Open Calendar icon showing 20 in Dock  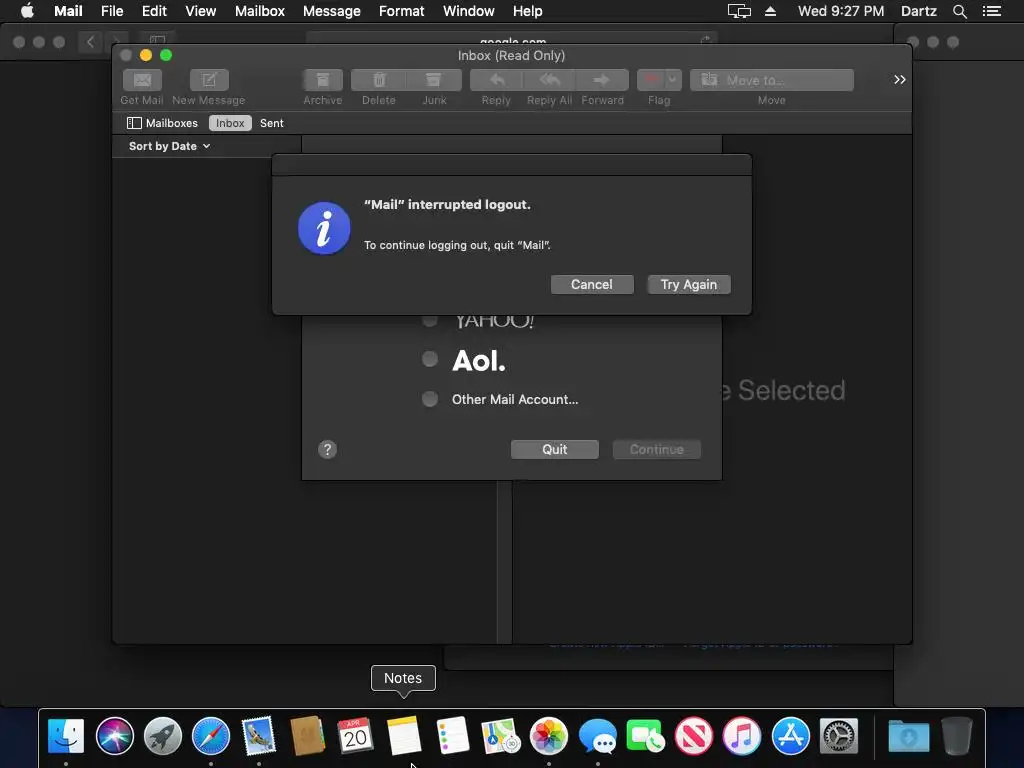(355, 735)
